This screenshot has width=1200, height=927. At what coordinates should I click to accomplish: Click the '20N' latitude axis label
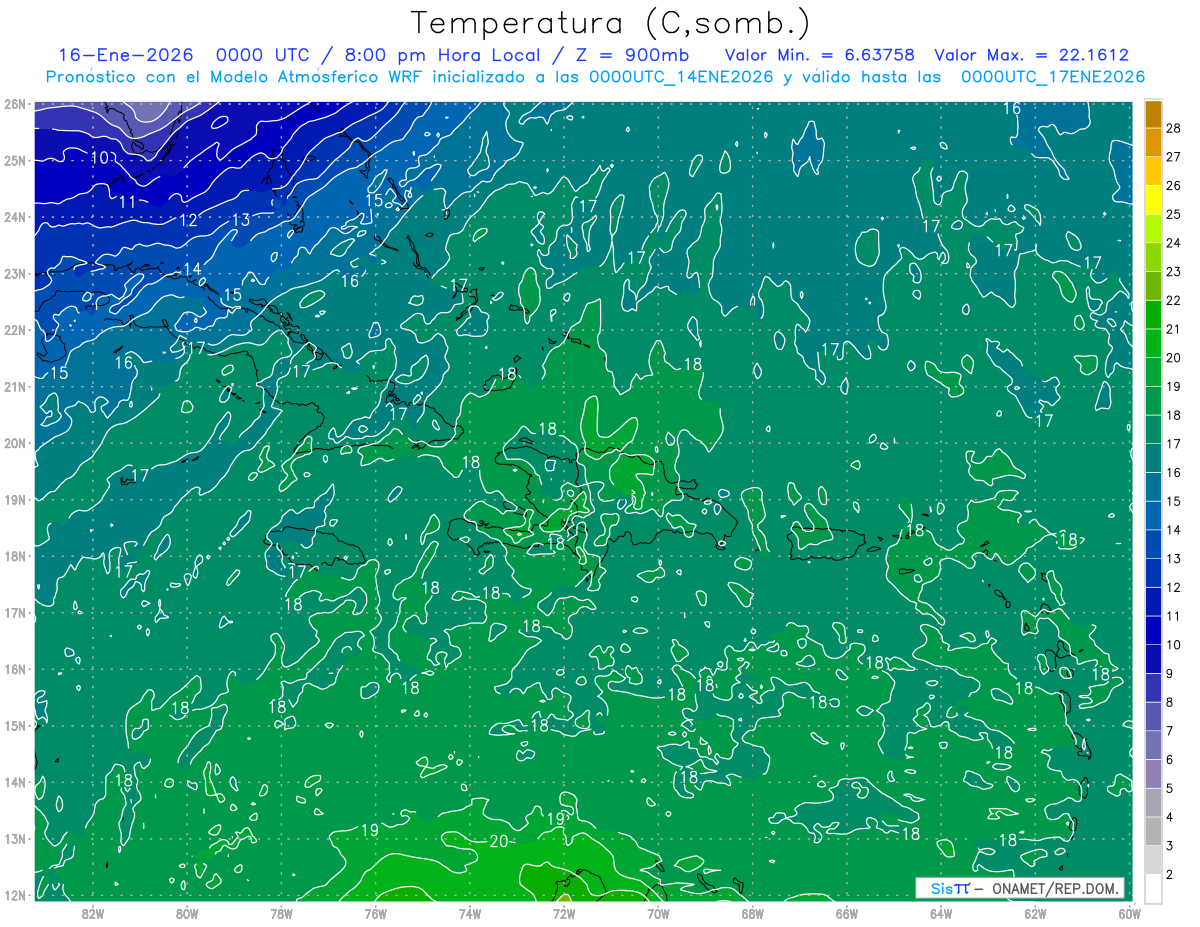(14, 443)
